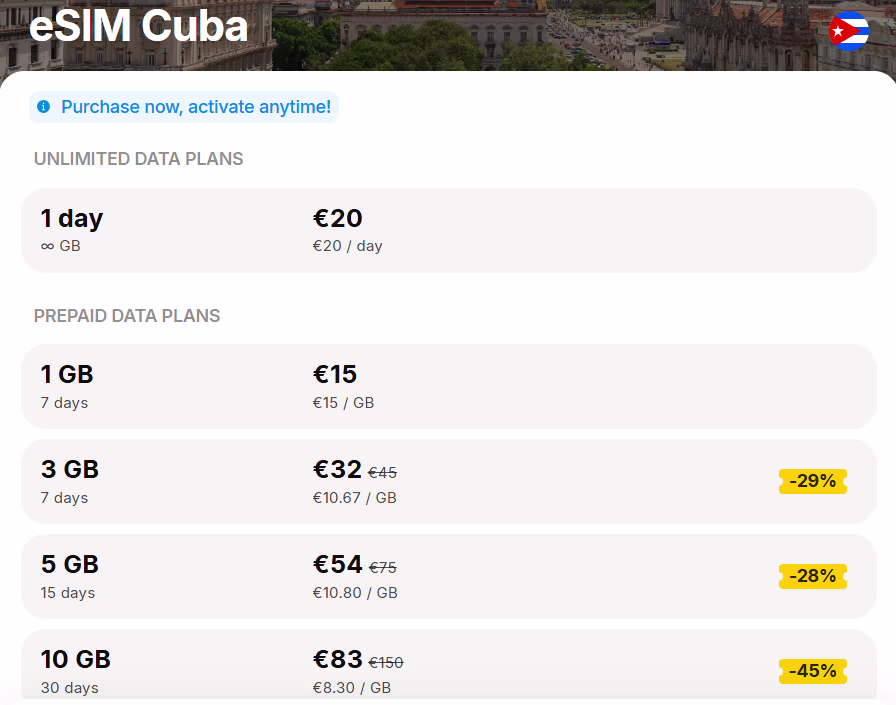Click the Cuba flag icon
The width and height of the screenshot is (896, 705).
(x=849, y=31)
